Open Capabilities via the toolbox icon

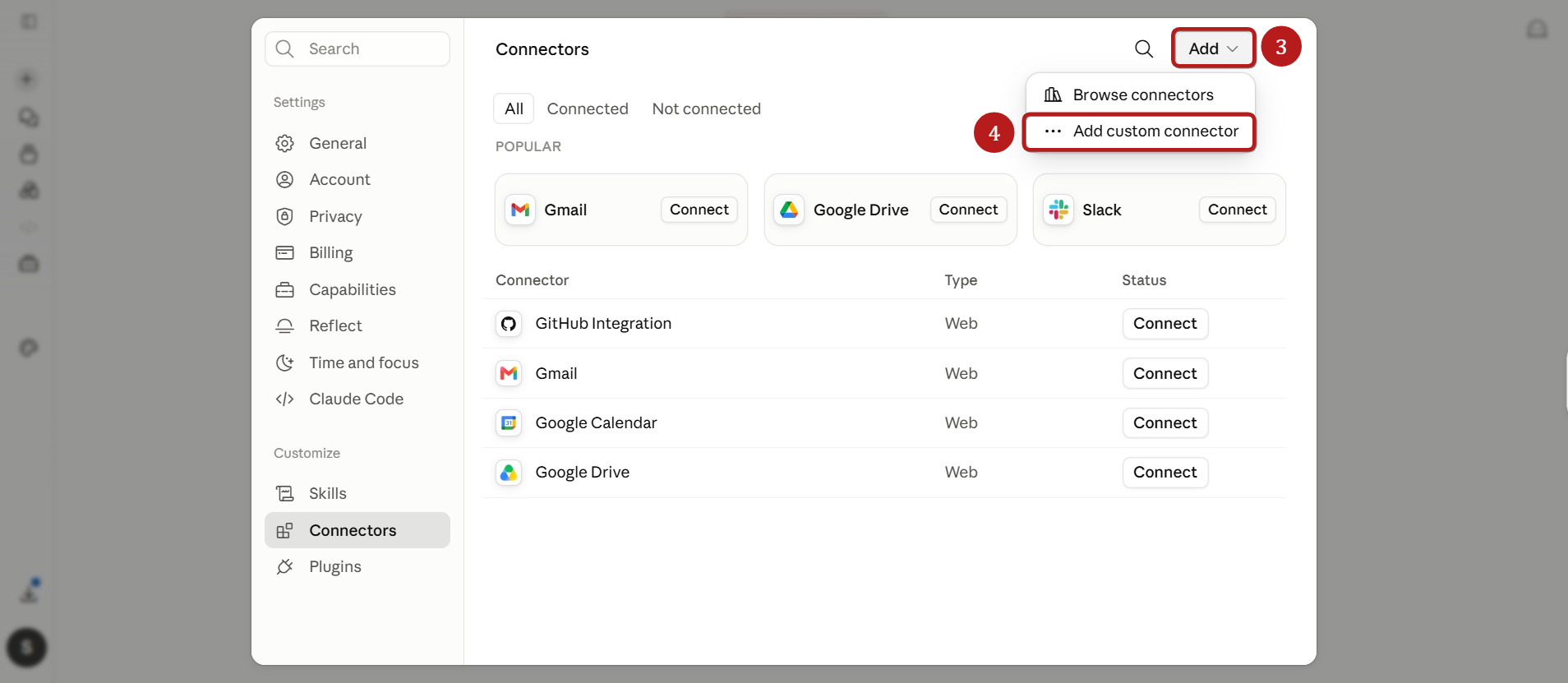(x=284, y=289)
